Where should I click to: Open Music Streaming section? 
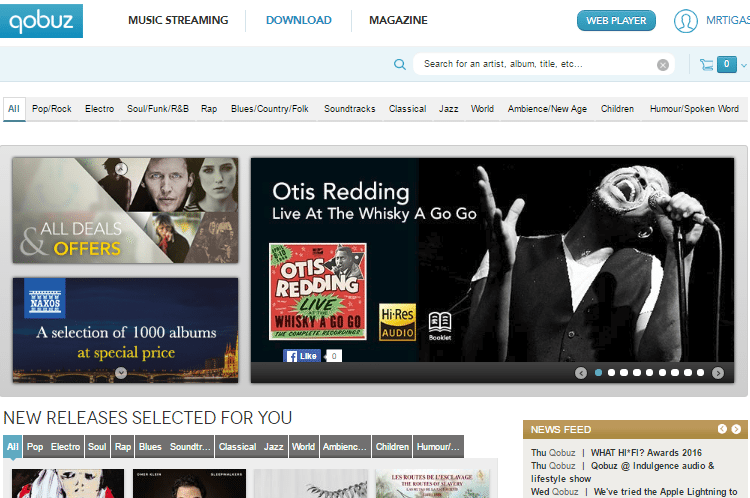[x=178, y=20]
